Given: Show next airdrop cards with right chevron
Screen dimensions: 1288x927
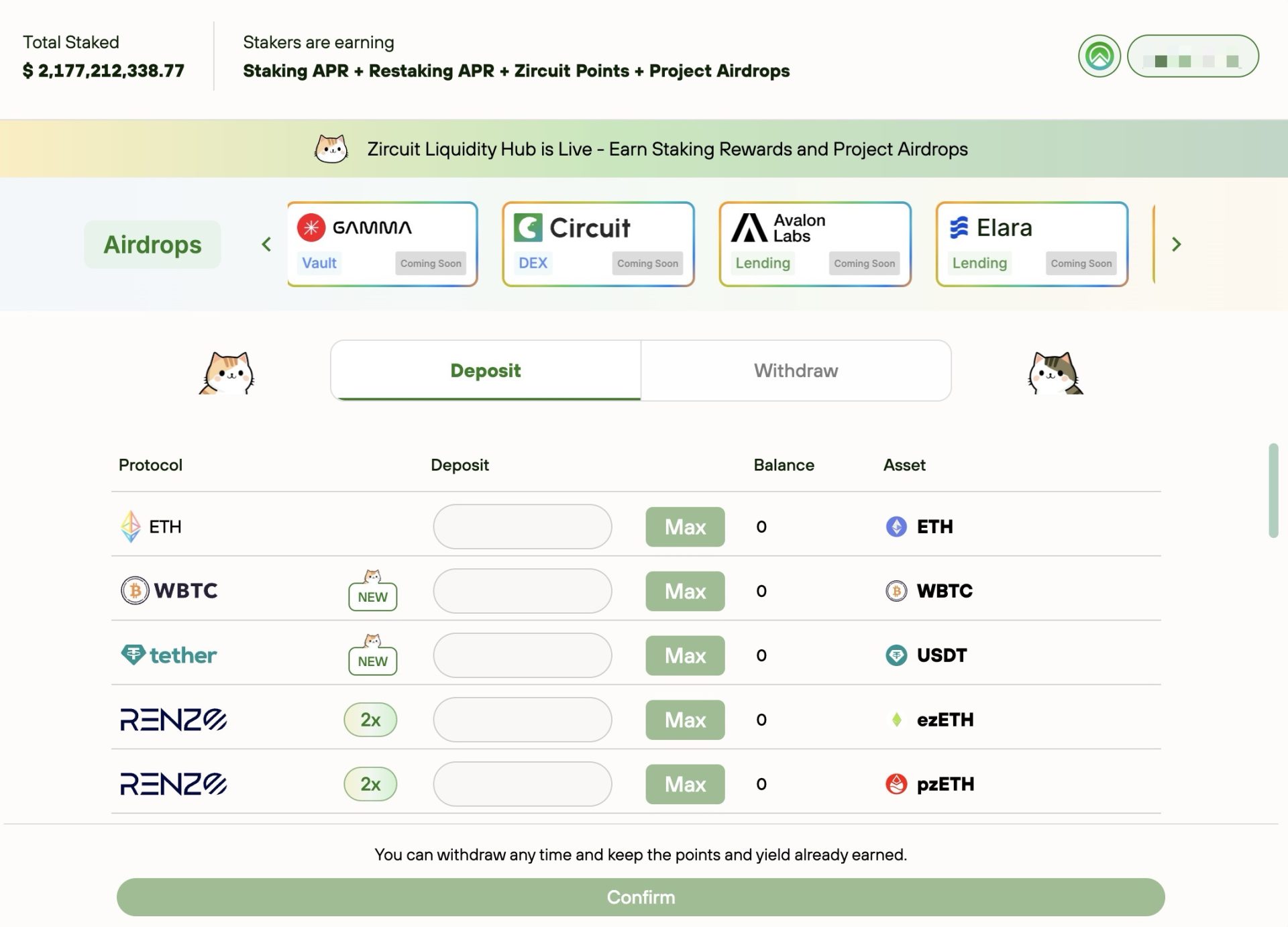Looking at the screenshot, I should point(1176,244).
